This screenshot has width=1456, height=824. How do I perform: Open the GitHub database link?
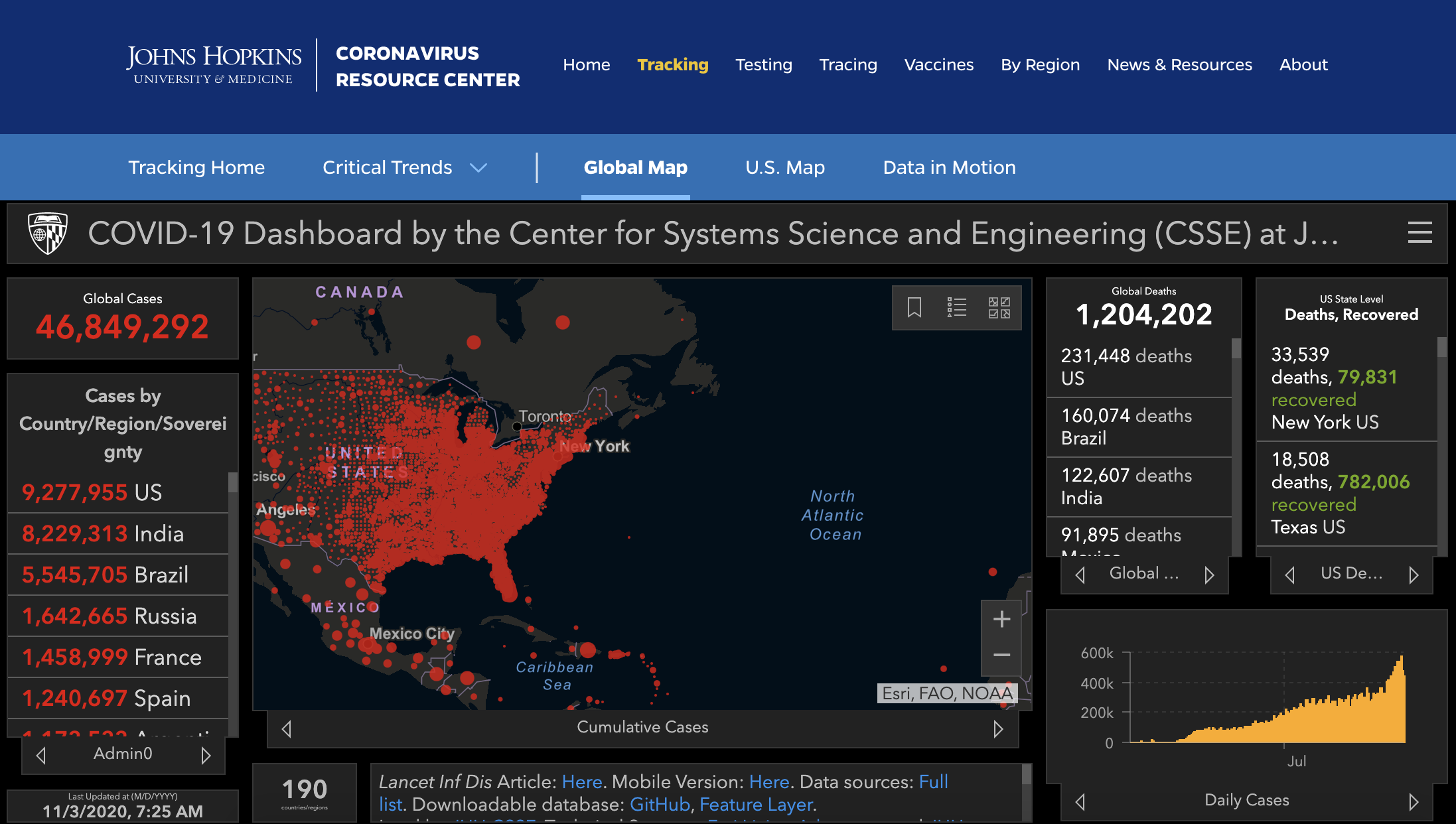click(660, 804)
